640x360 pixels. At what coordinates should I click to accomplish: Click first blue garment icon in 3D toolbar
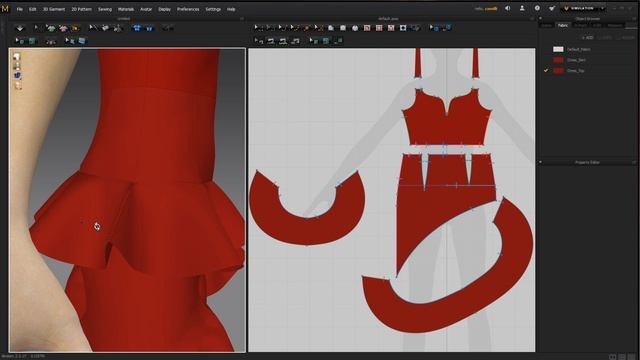tap(137, 28)
